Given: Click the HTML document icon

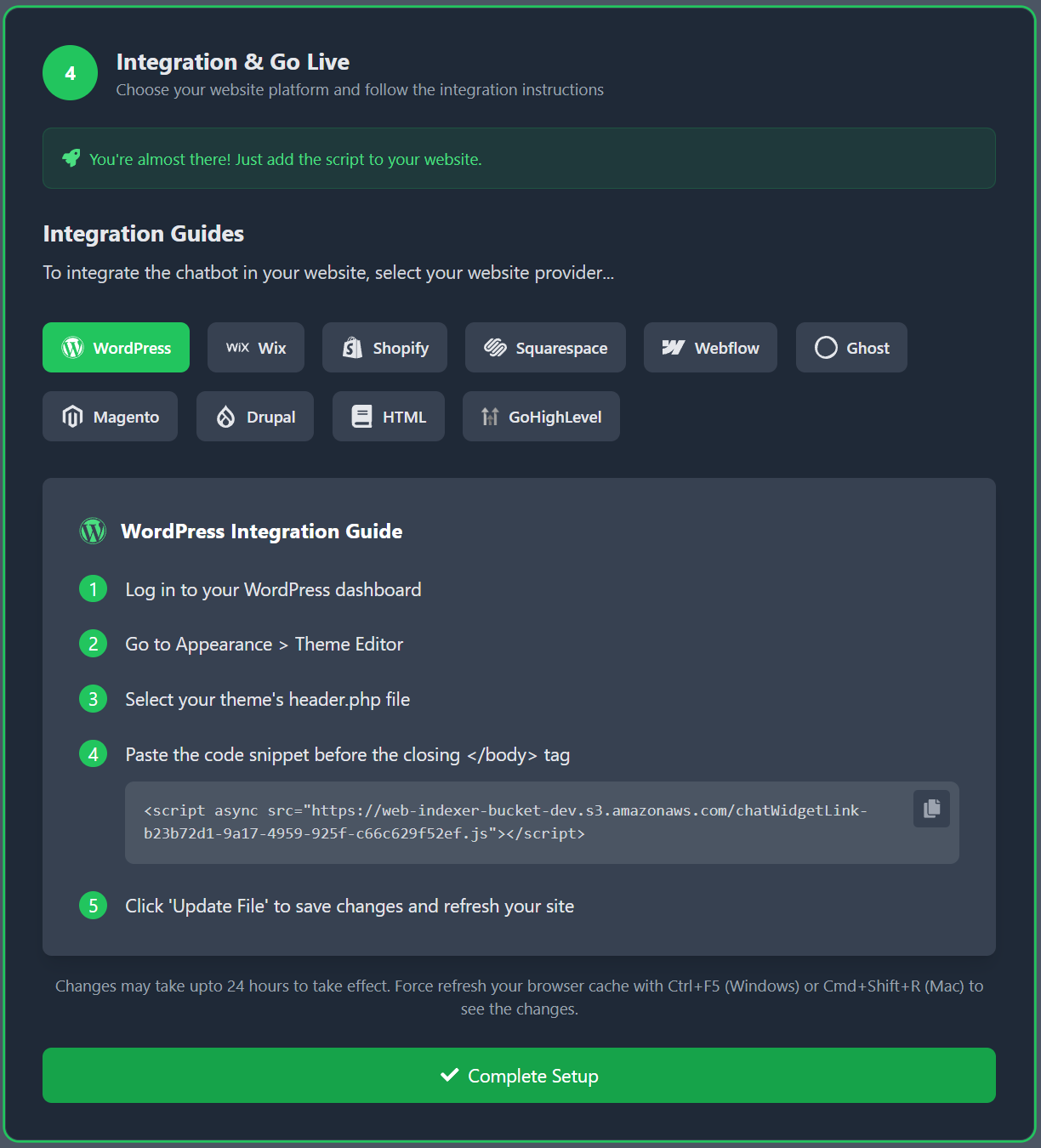Looking at the screenshot, I should [x=361, y=416].
